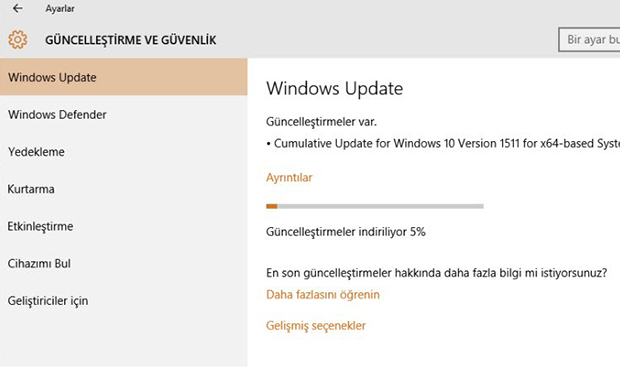The image size is (620, 370).
Task: Click the GÜNCELLEŞTİRME VE GÜVENLİK heading
Action: pyautogui.click(x=130, y=40)
